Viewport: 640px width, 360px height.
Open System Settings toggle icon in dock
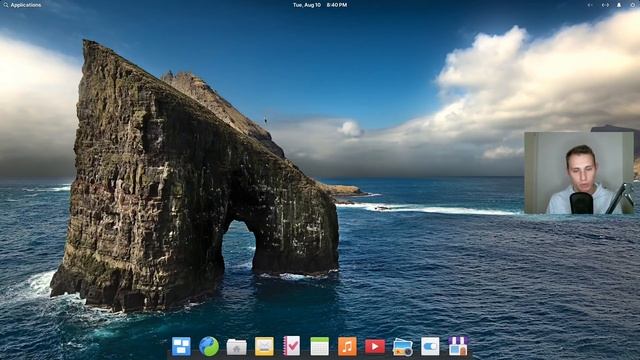[x=430, y=347]
